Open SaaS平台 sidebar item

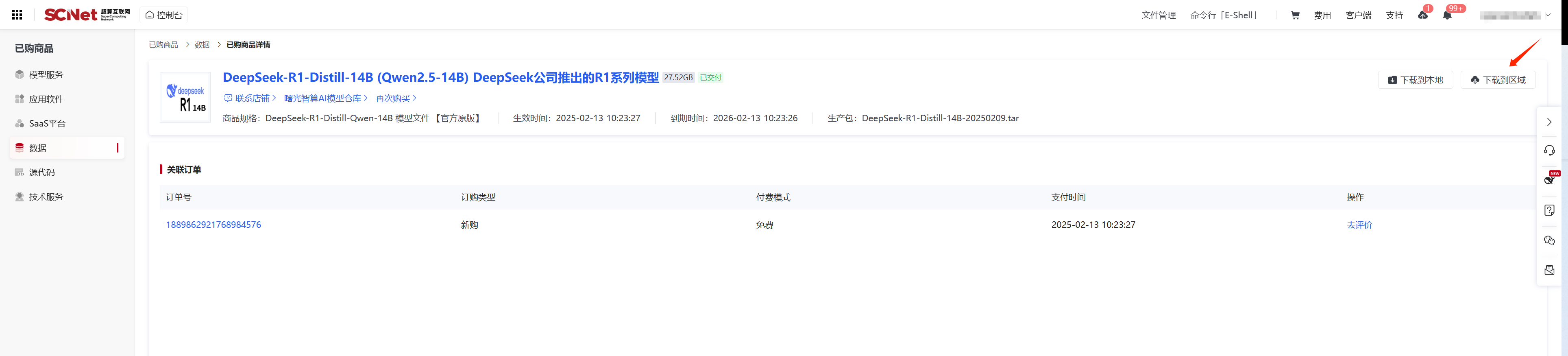click(x=48, y=124)
